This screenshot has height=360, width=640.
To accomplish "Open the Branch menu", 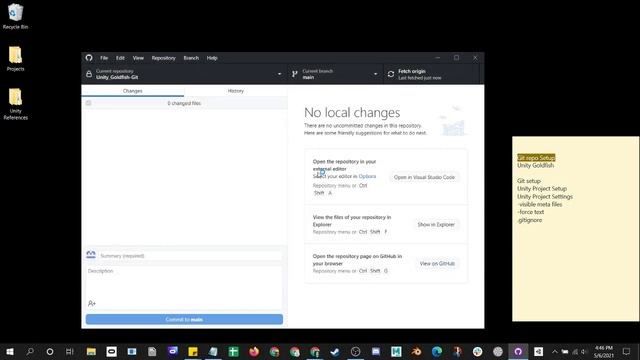I will (191, 58).
